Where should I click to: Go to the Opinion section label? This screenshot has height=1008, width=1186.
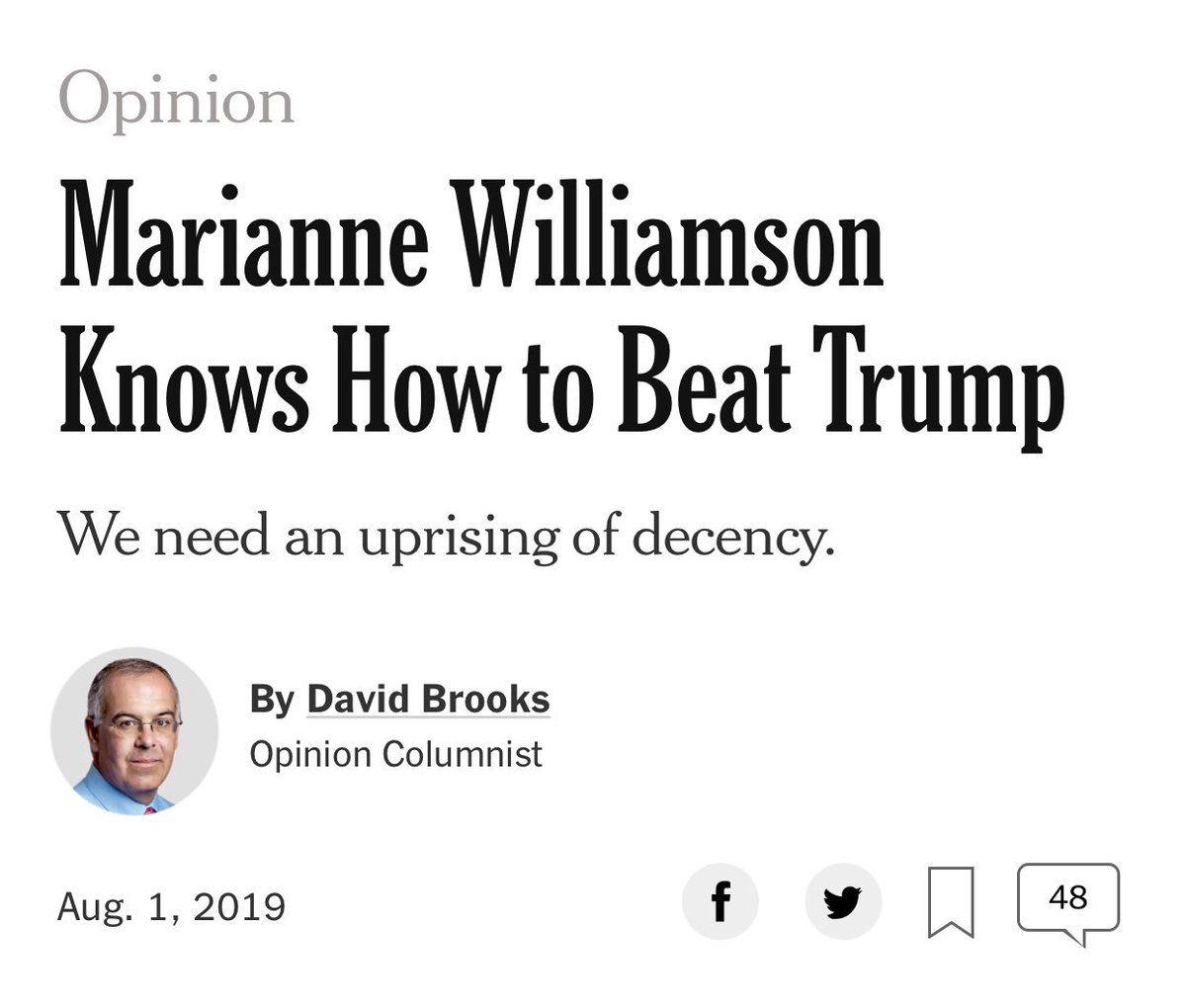[x=177, y=100]
